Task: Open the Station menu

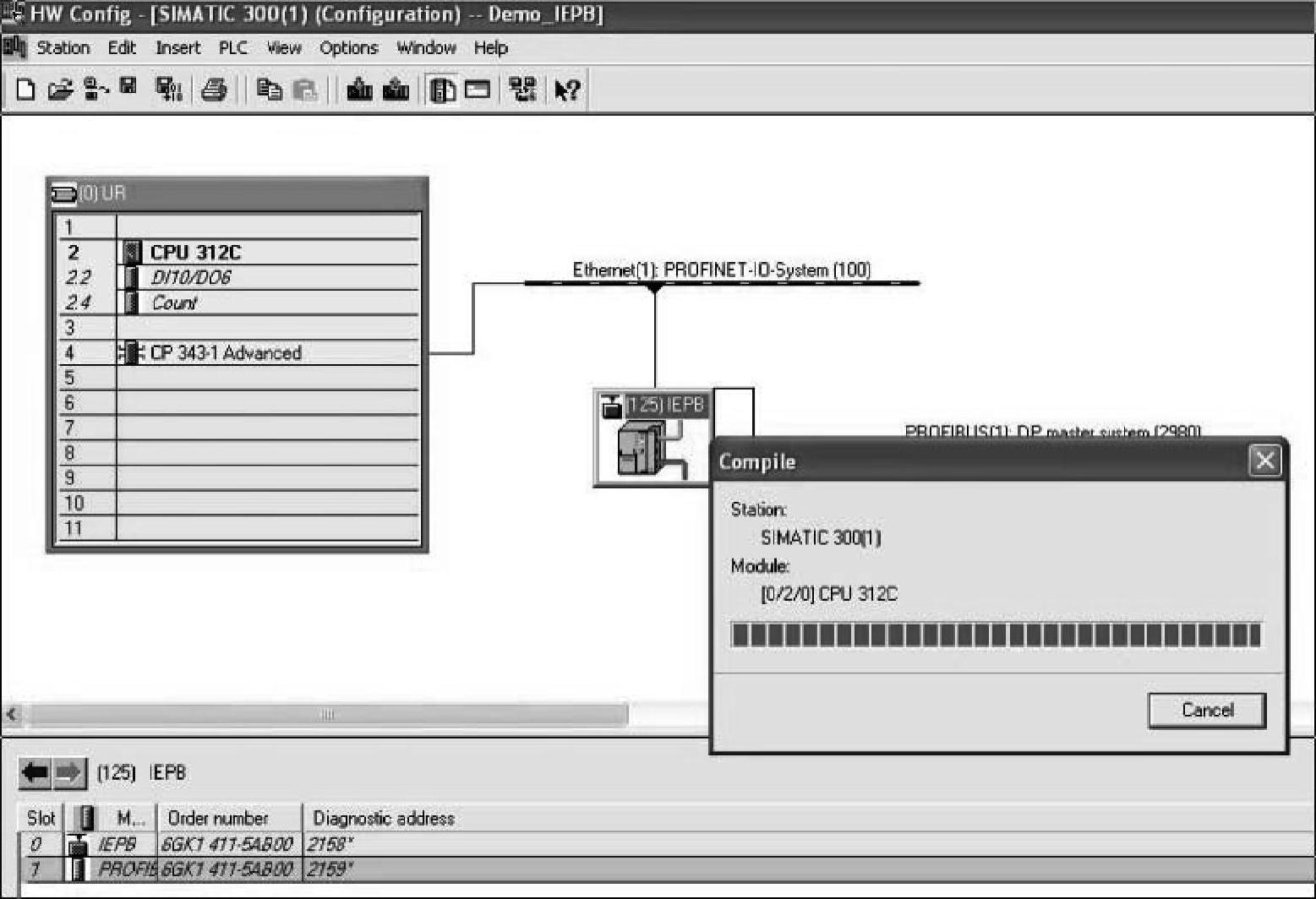Action: [63, 47]
